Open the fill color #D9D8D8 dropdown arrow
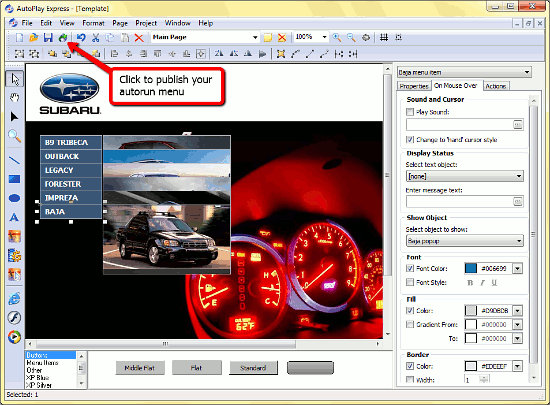Viewport: 550px width, 405px height. tap(518, 311)
